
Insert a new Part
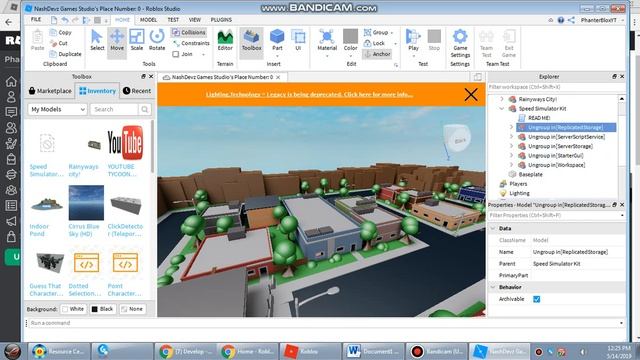click(x=277, y=40)
